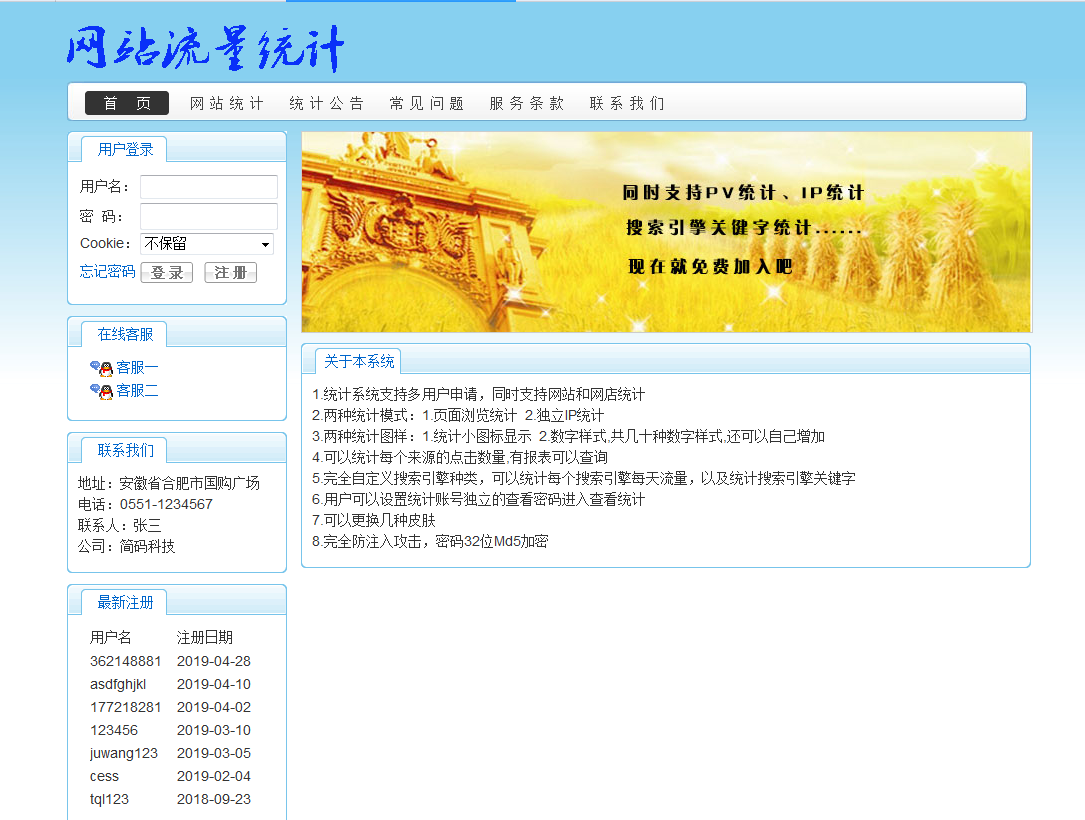View the 服务条款 page
The height and width of the screenshot is (820, 1085).
coord(527,103)
